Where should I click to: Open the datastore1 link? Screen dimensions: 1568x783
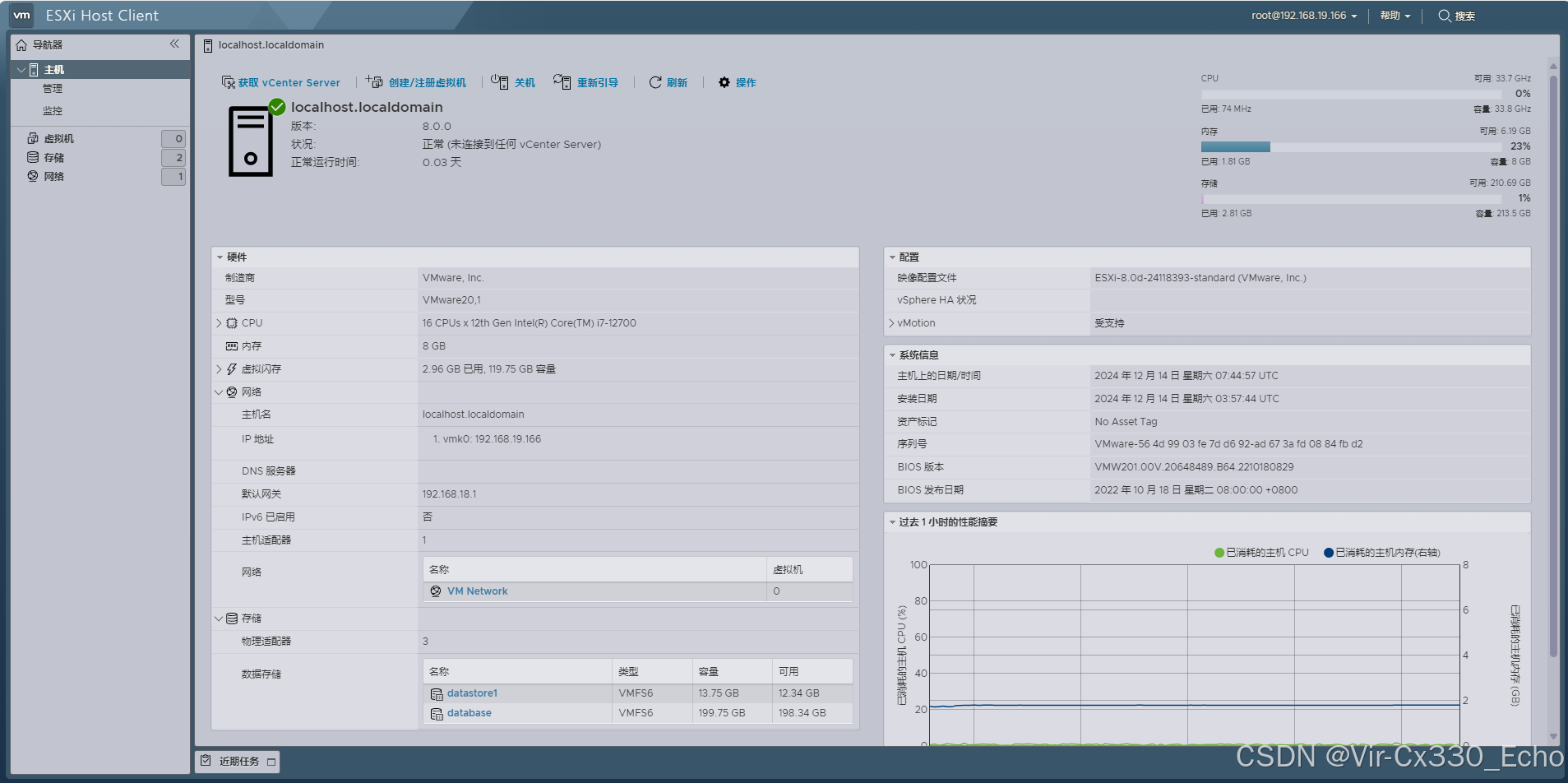pyautogui.click(x=472, y=693)
